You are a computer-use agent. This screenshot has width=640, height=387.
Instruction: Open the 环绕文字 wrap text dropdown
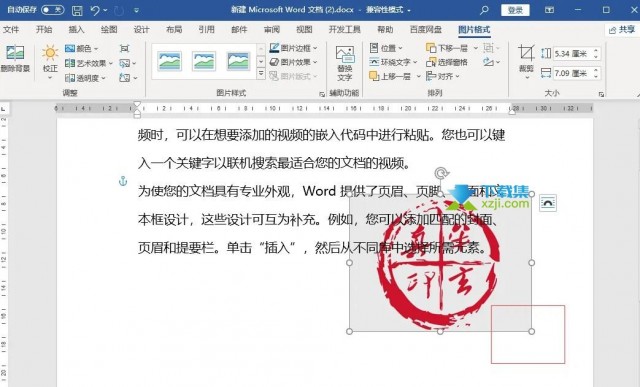click(x=393, y=62)
